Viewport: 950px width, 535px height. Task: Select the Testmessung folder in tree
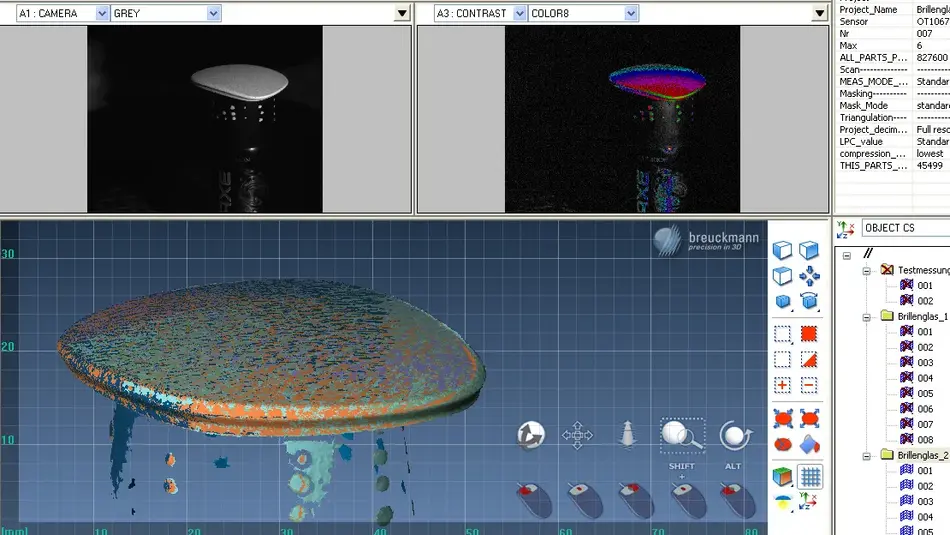922,270
